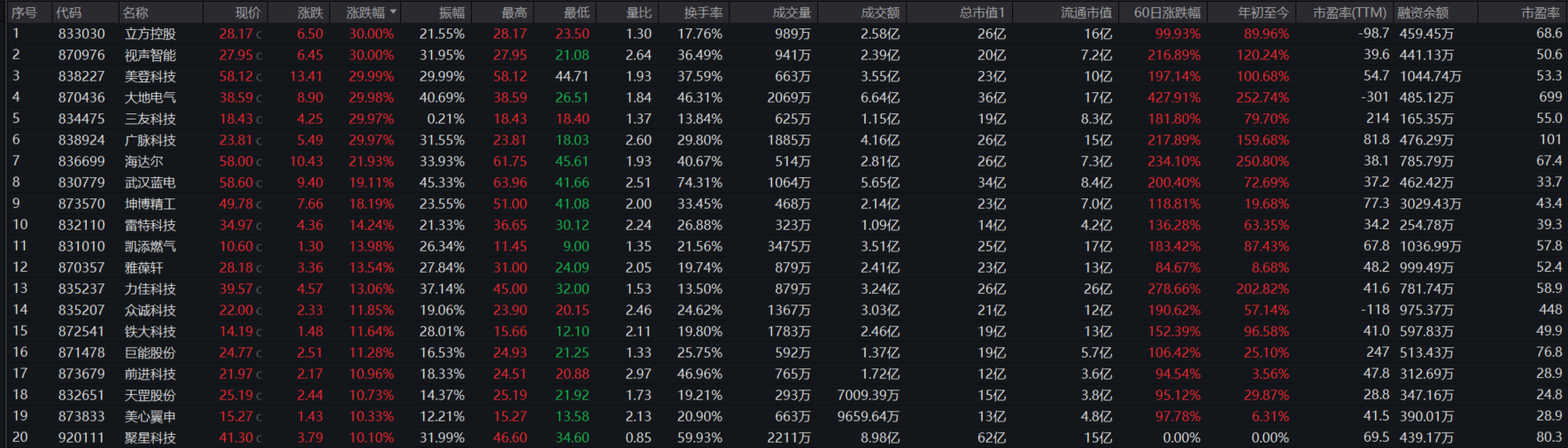
Task: Sort by the 流通市值 column header
Action: [x=1086, y=12]
